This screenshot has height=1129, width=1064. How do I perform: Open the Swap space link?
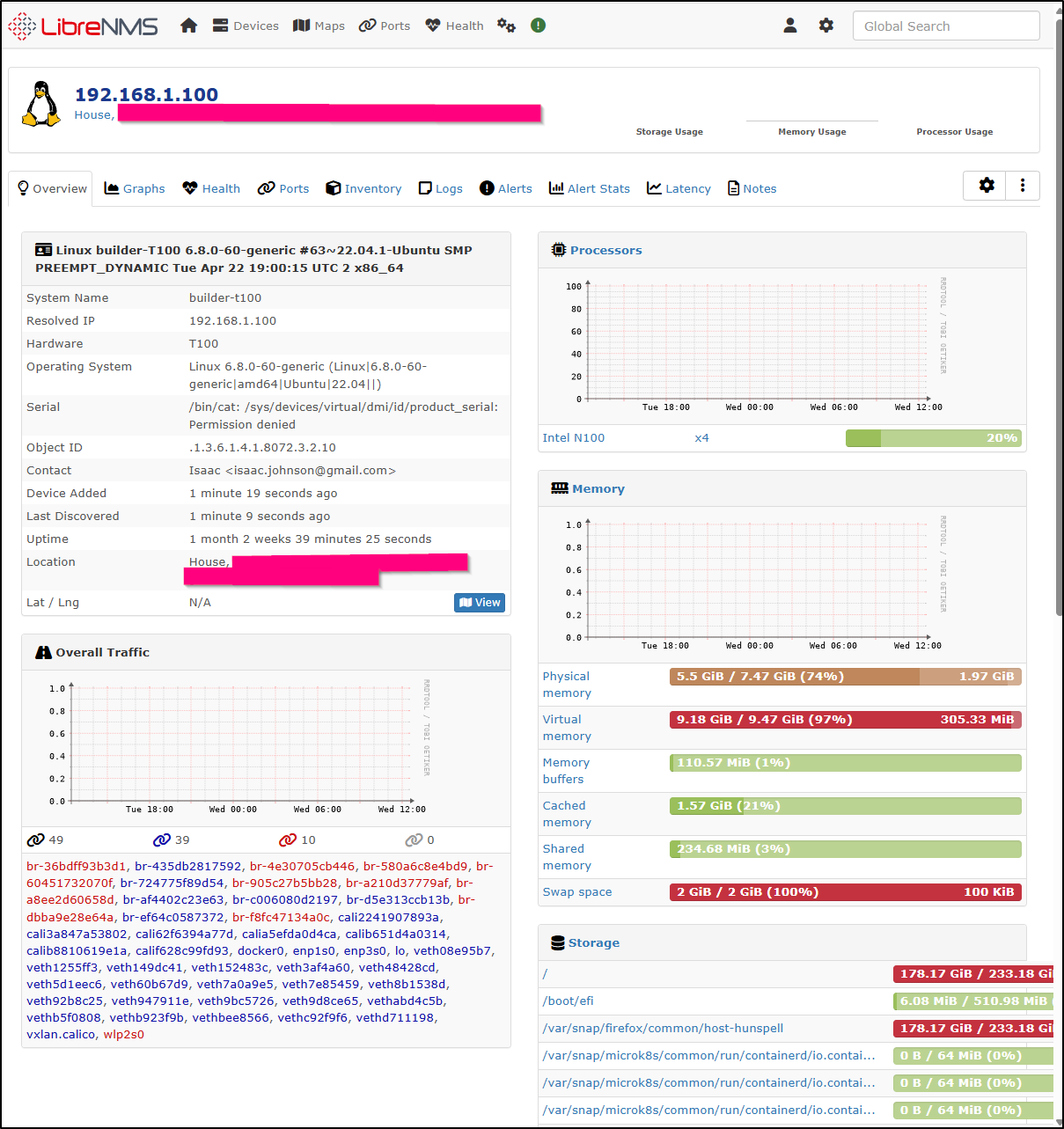click(577, 892)
